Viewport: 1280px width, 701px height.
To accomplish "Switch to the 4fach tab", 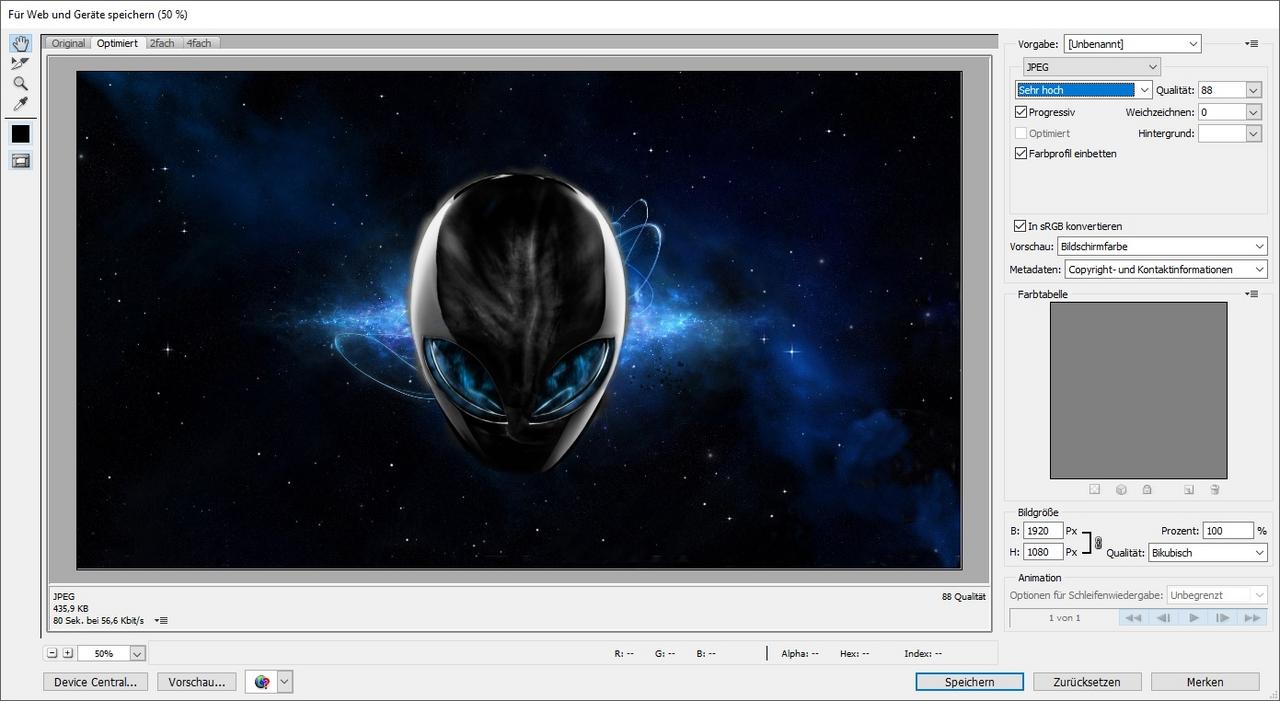I will coord(199,43).
